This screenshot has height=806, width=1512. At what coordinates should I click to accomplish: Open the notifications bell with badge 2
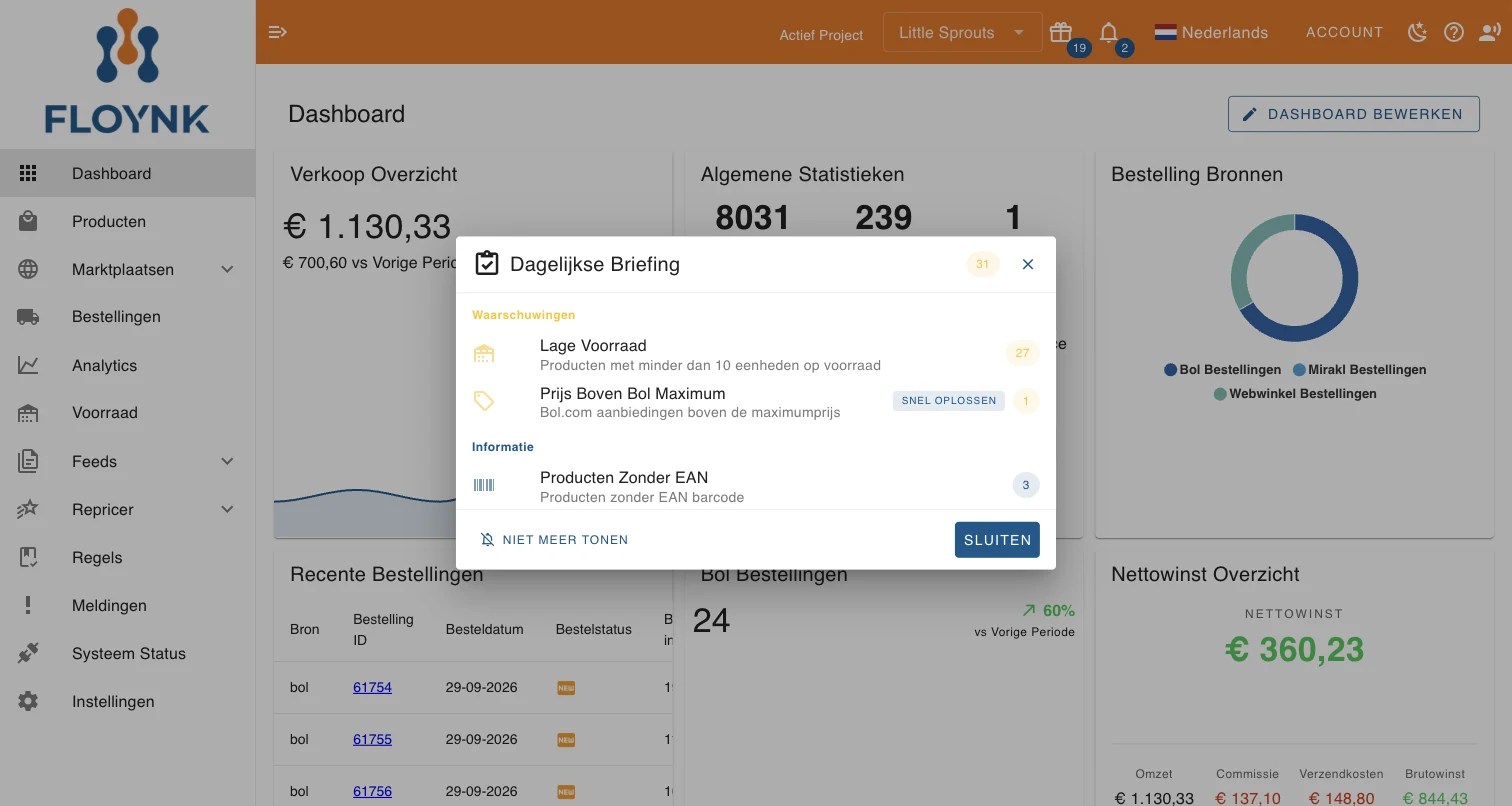pos(1109,32)
